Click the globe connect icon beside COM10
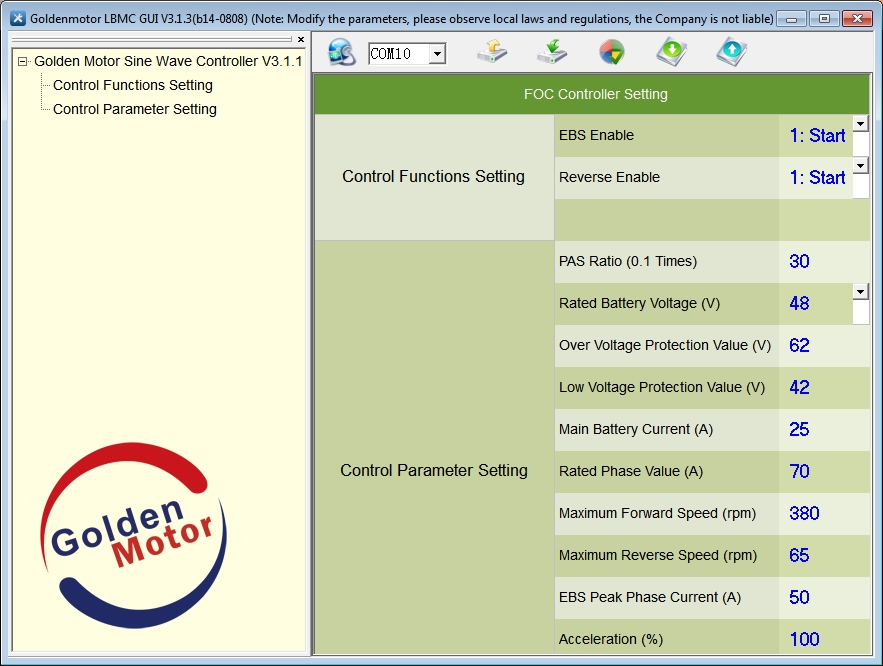Image resolution: width=883 pixels, height=666 pixels. (341, 53)
